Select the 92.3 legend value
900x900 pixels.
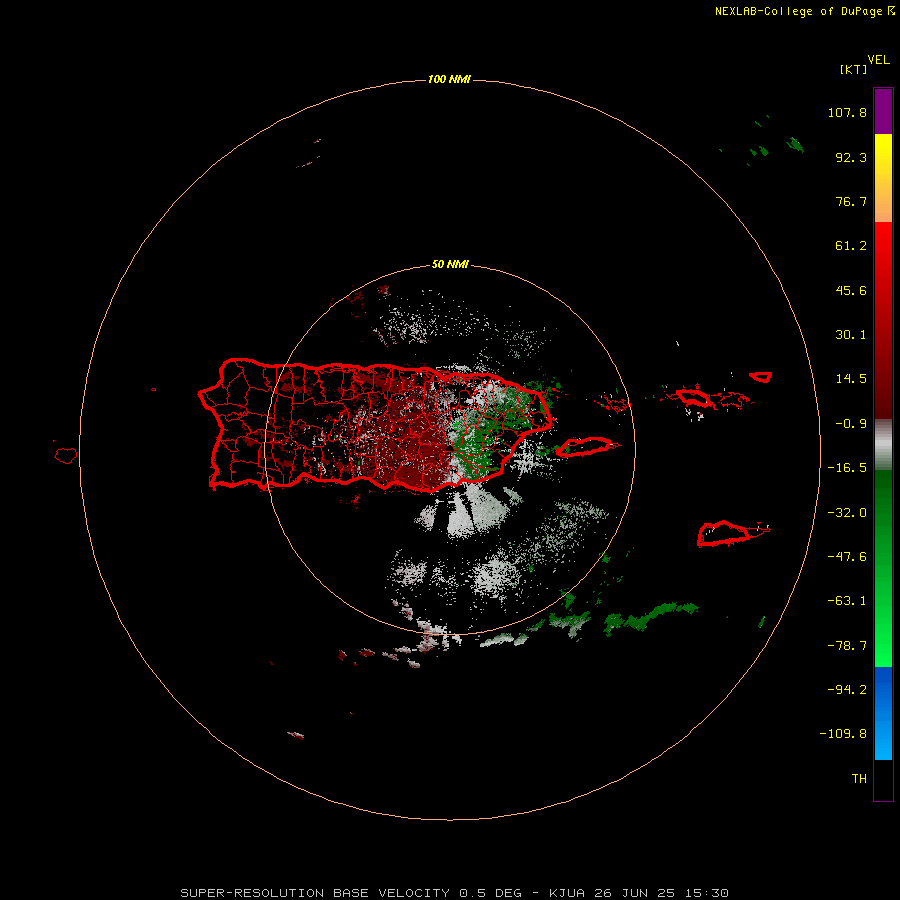click(851, 157)
